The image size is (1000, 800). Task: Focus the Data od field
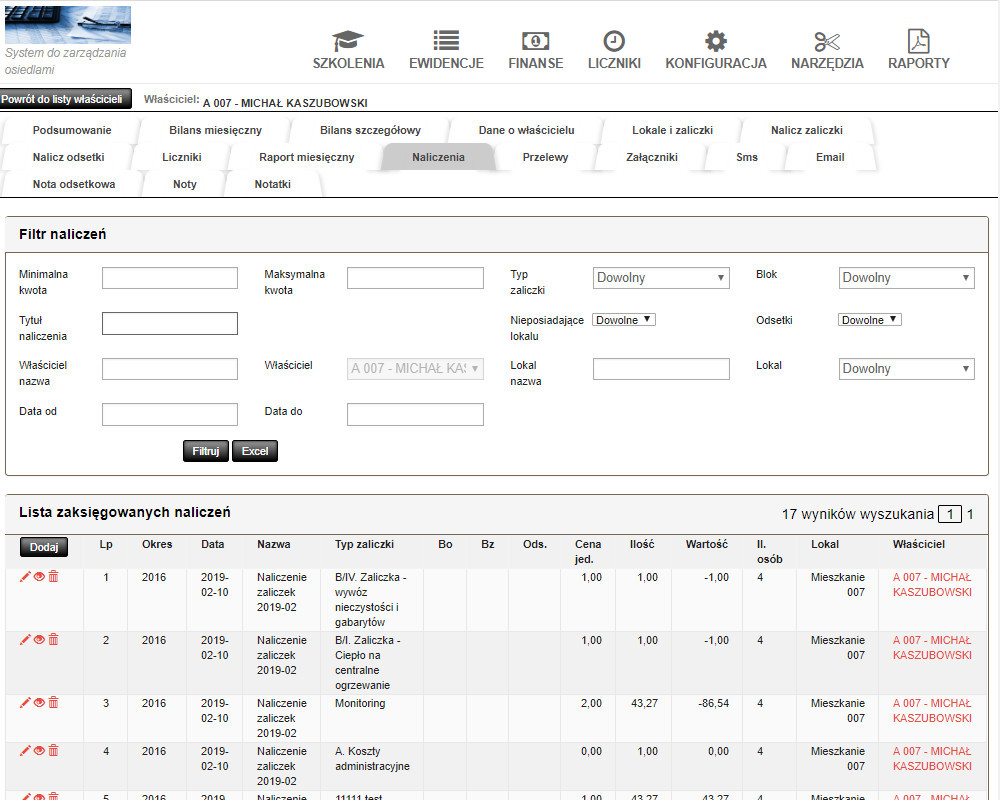170,414
